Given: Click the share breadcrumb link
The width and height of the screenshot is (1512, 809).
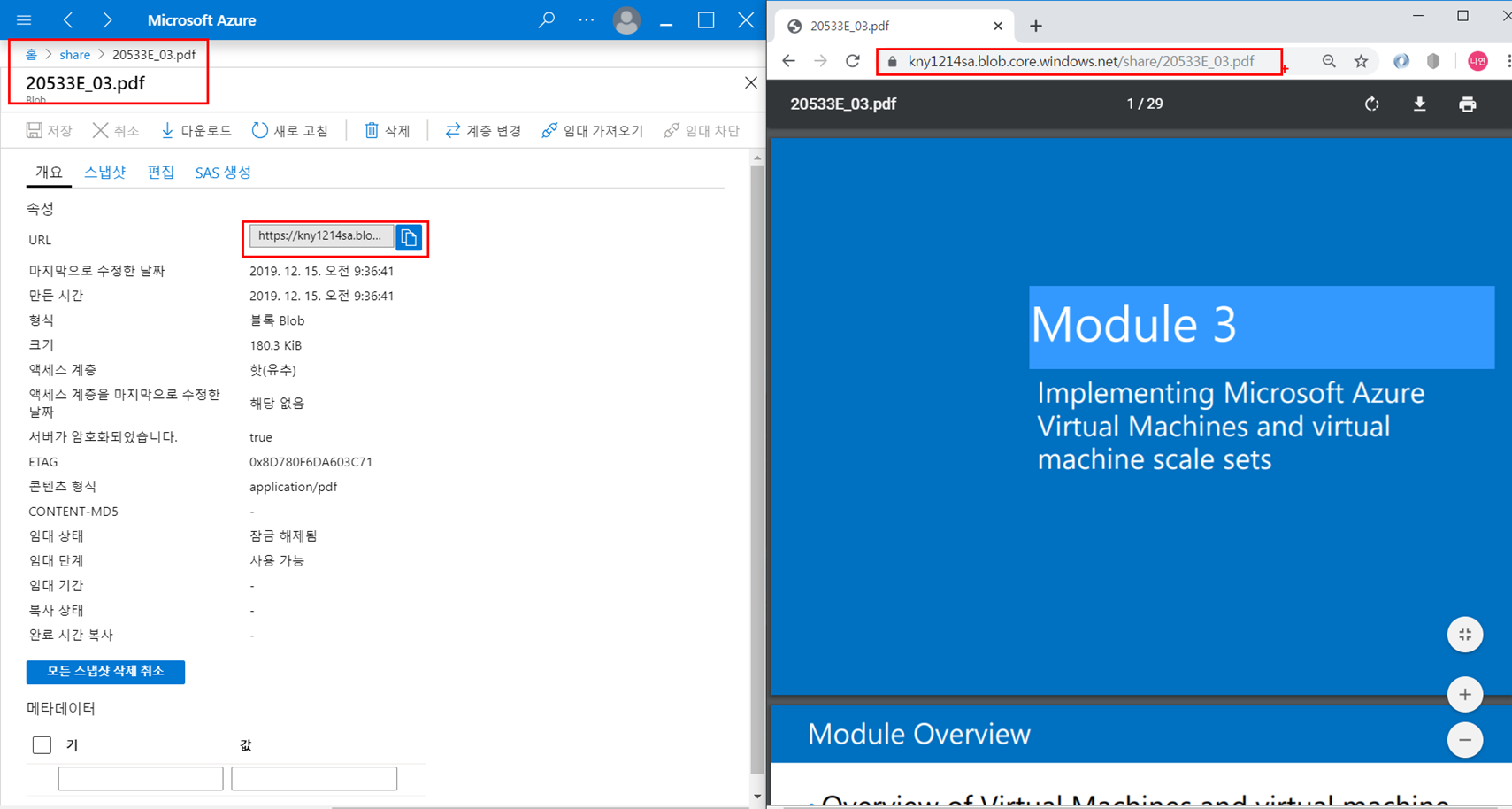Looking at the screenshot, I should pyautogui.click(x=75, y=55).
